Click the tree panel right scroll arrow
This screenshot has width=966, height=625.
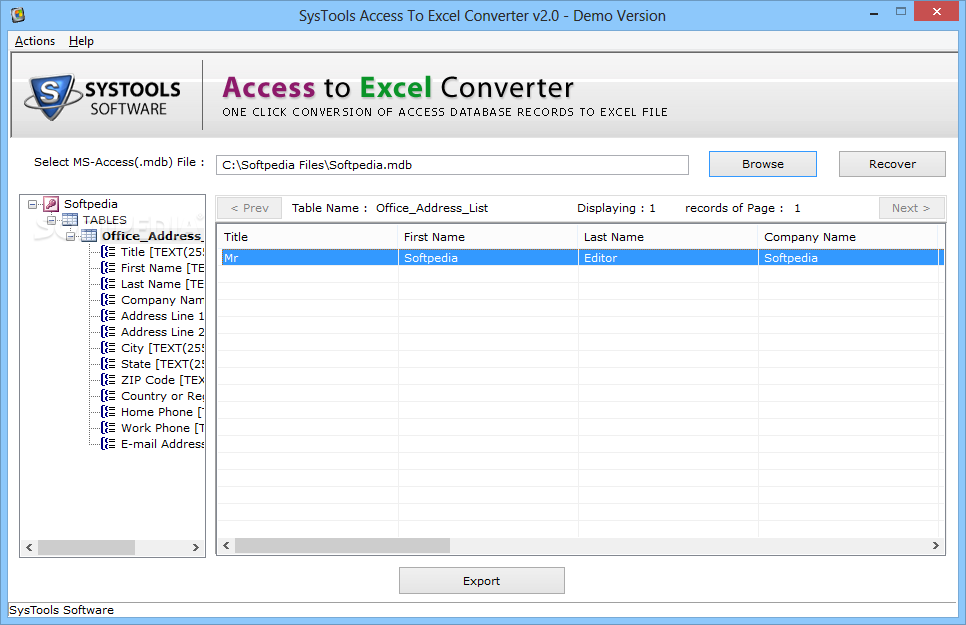[196, 547]
